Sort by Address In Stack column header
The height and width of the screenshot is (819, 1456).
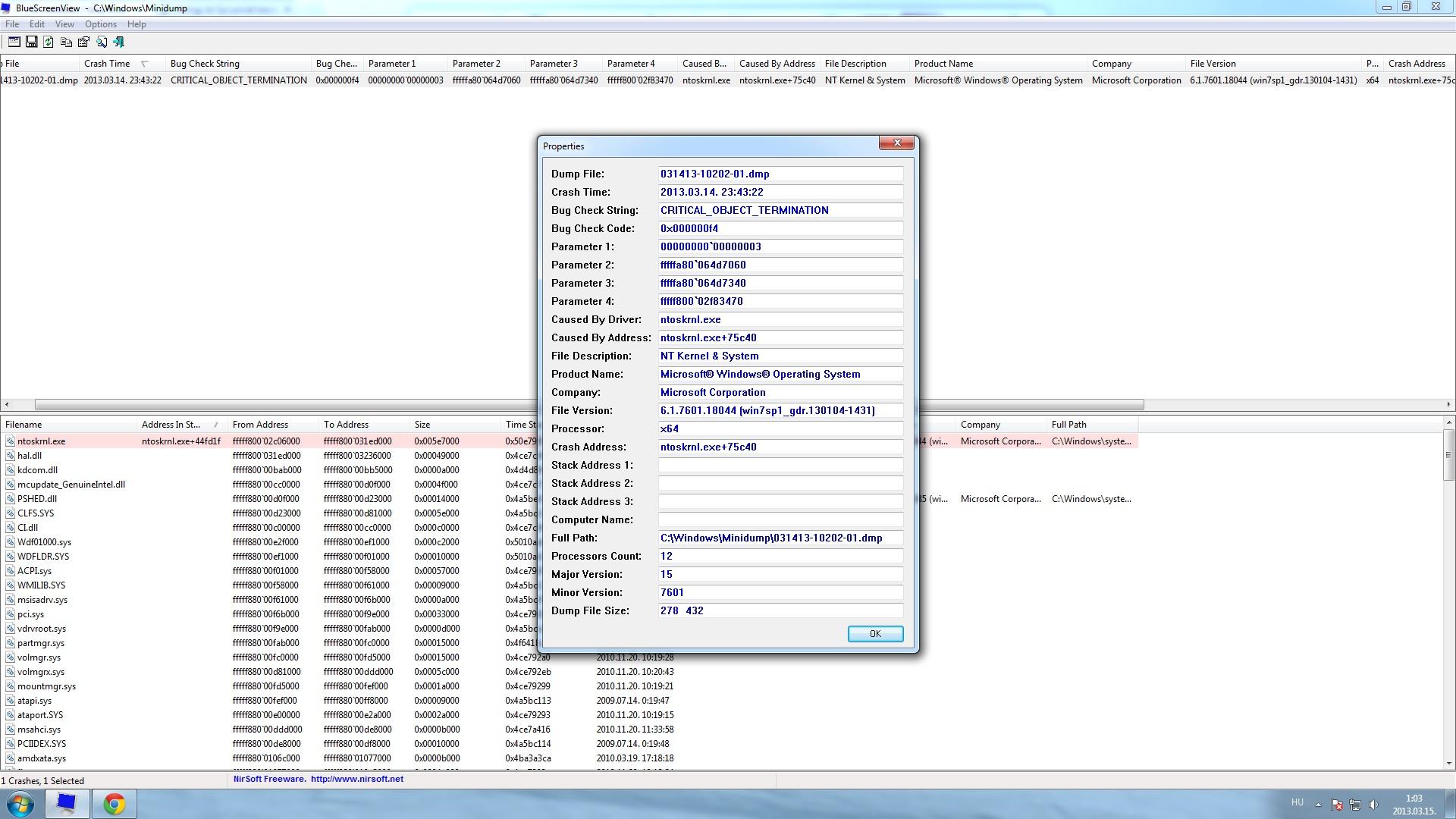pyautogui.click(x=180, y=425)
